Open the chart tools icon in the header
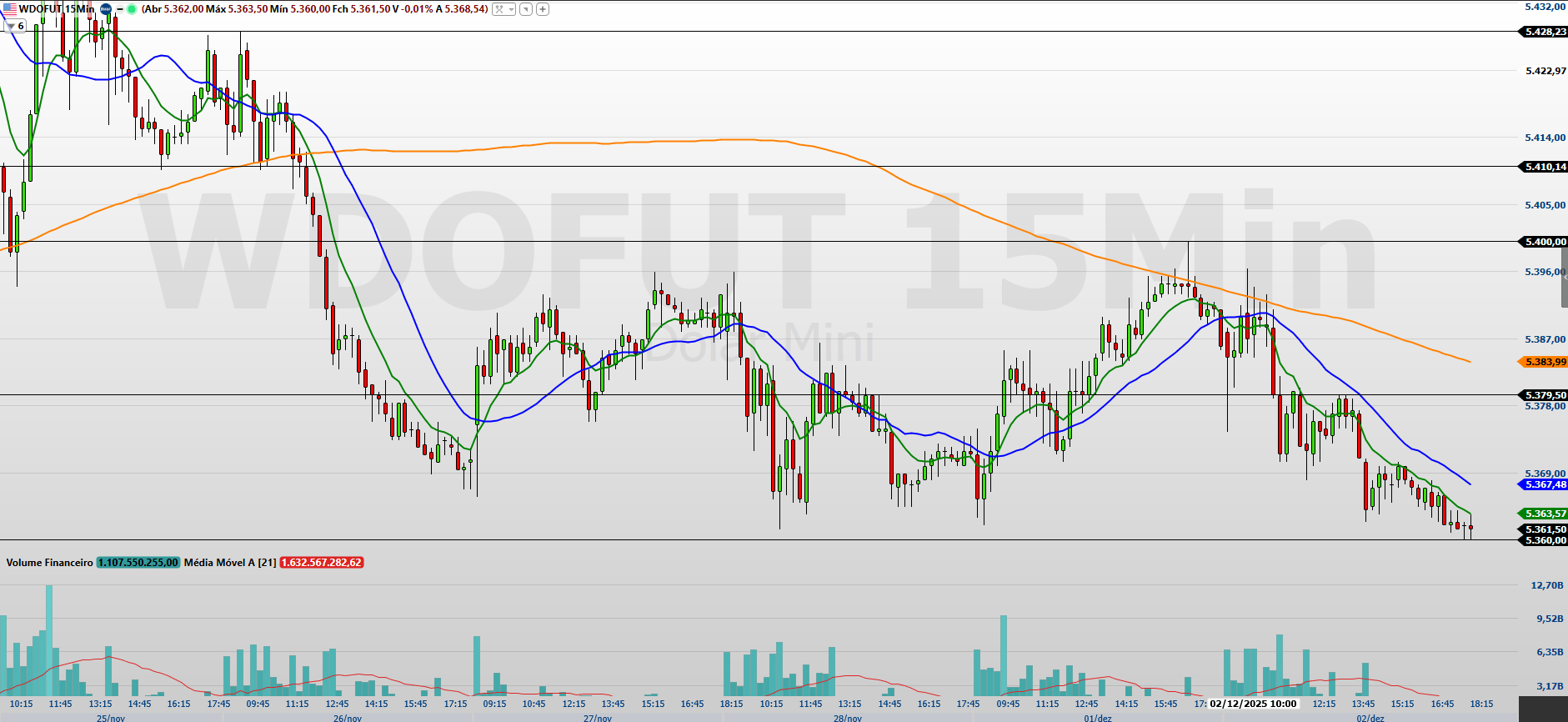 (498, 9)
